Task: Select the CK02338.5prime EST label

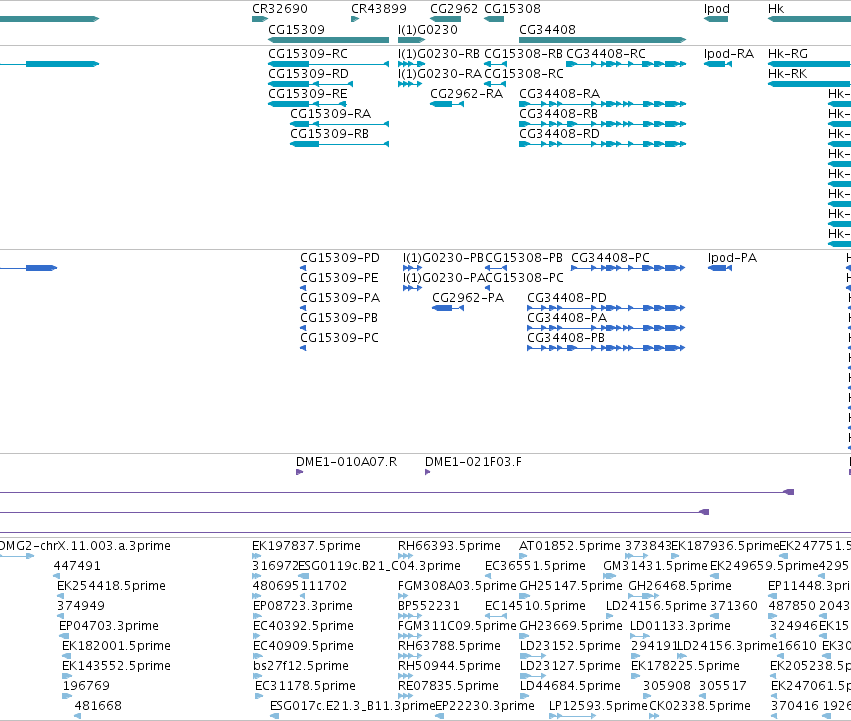Action: click(x=700, y=706)
